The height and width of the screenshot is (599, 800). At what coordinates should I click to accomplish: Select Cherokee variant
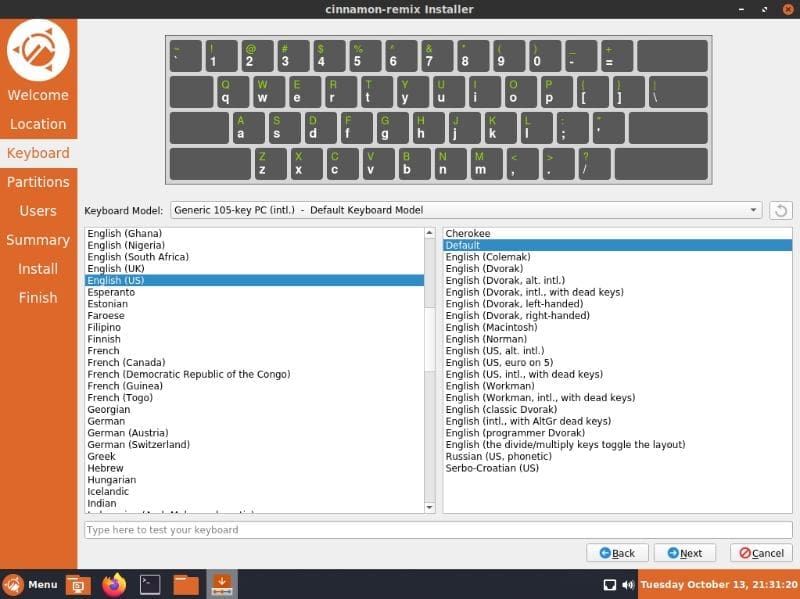(617, 234)
